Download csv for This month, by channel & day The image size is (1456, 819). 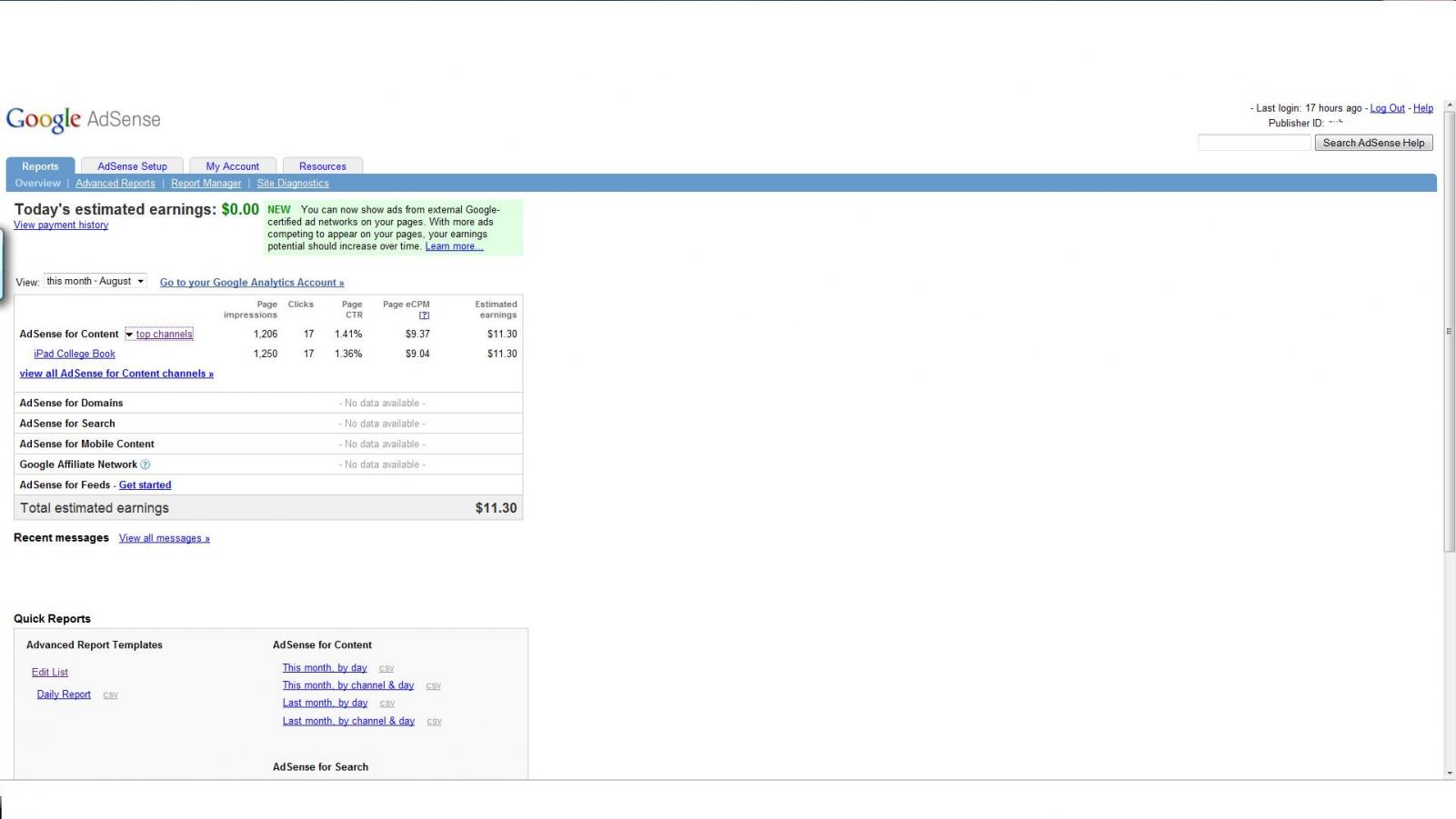[434, 686]
